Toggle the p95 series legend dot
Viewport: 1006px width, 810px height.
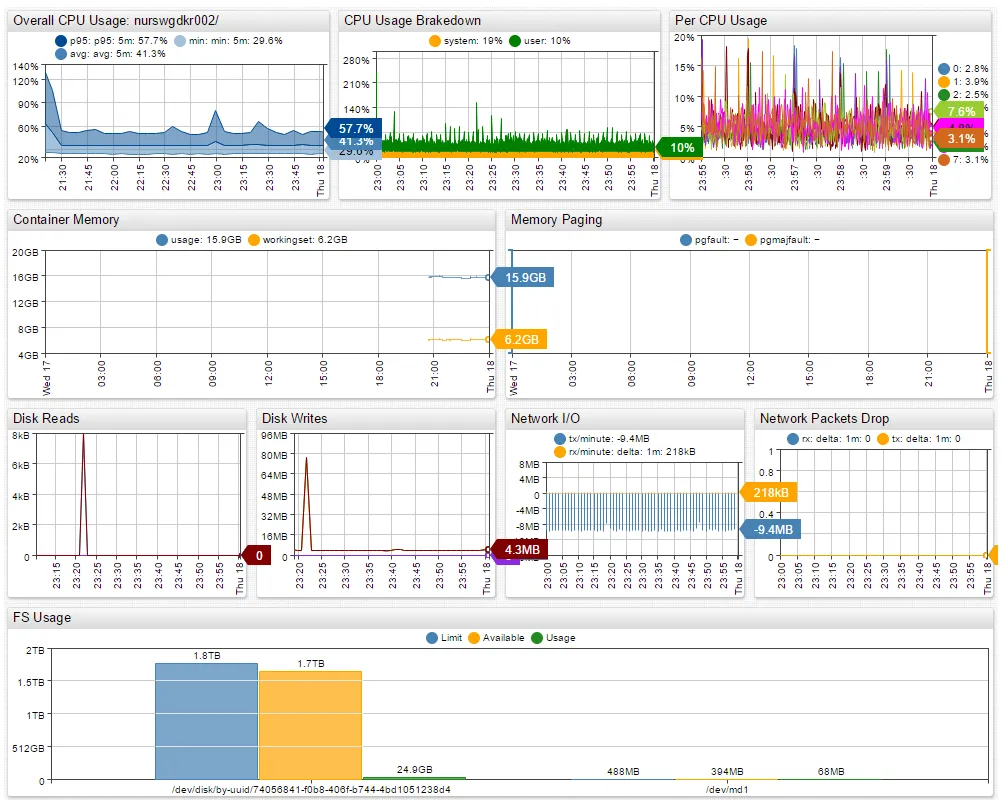coord(61,41)
